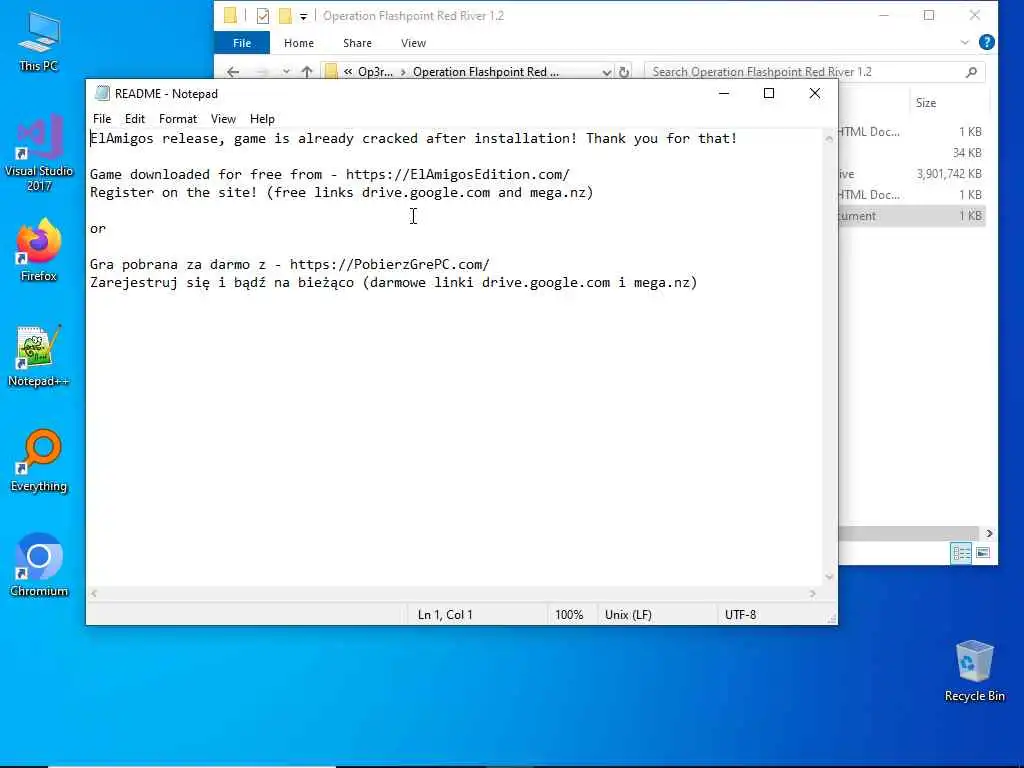Click Op3r... breadcrumb in Explorer address bar
The width and height of the screenshot is (1024, 768).
pos(376,72)
